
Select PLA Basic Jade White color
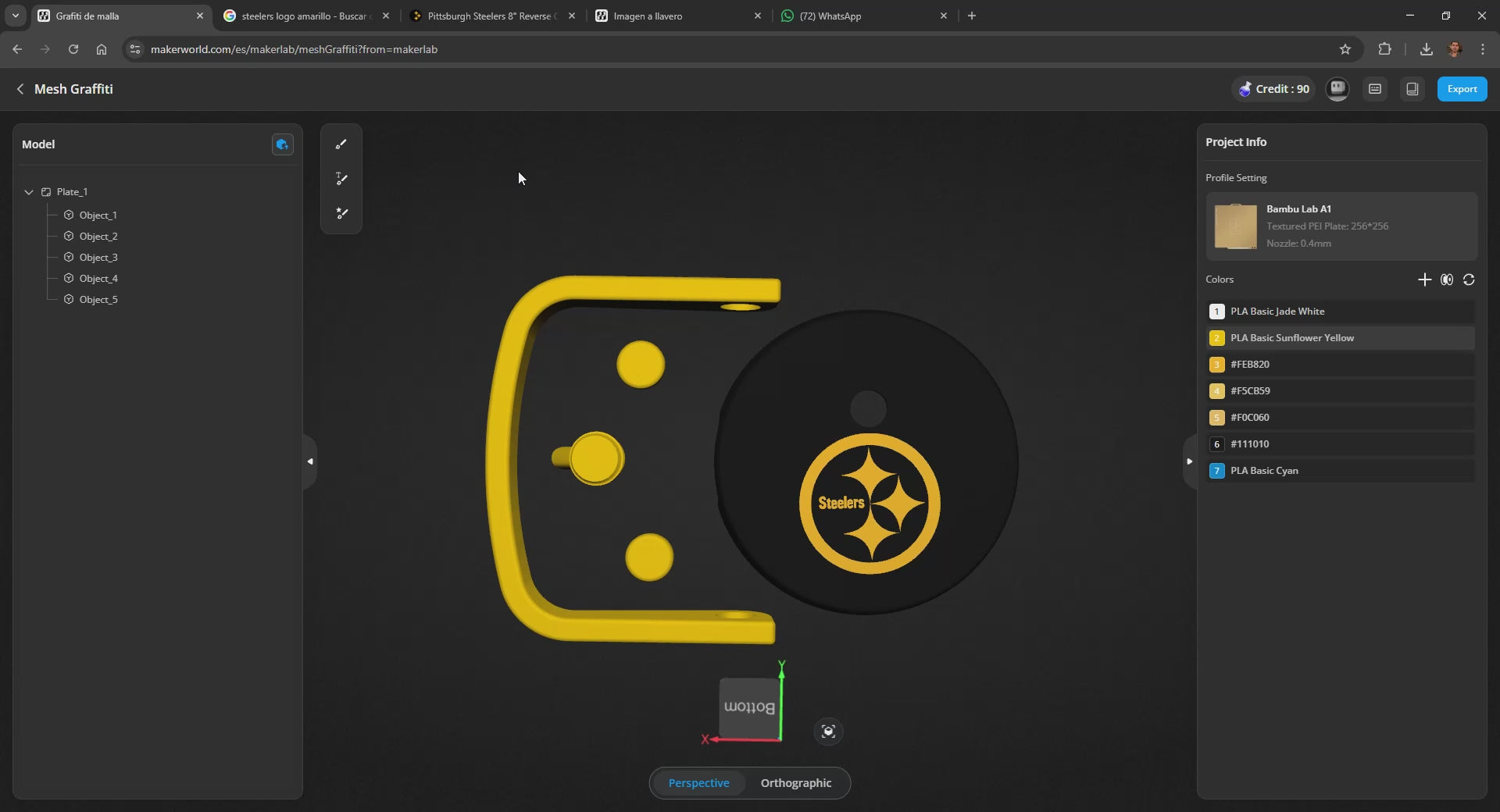tap(1341, 312)
